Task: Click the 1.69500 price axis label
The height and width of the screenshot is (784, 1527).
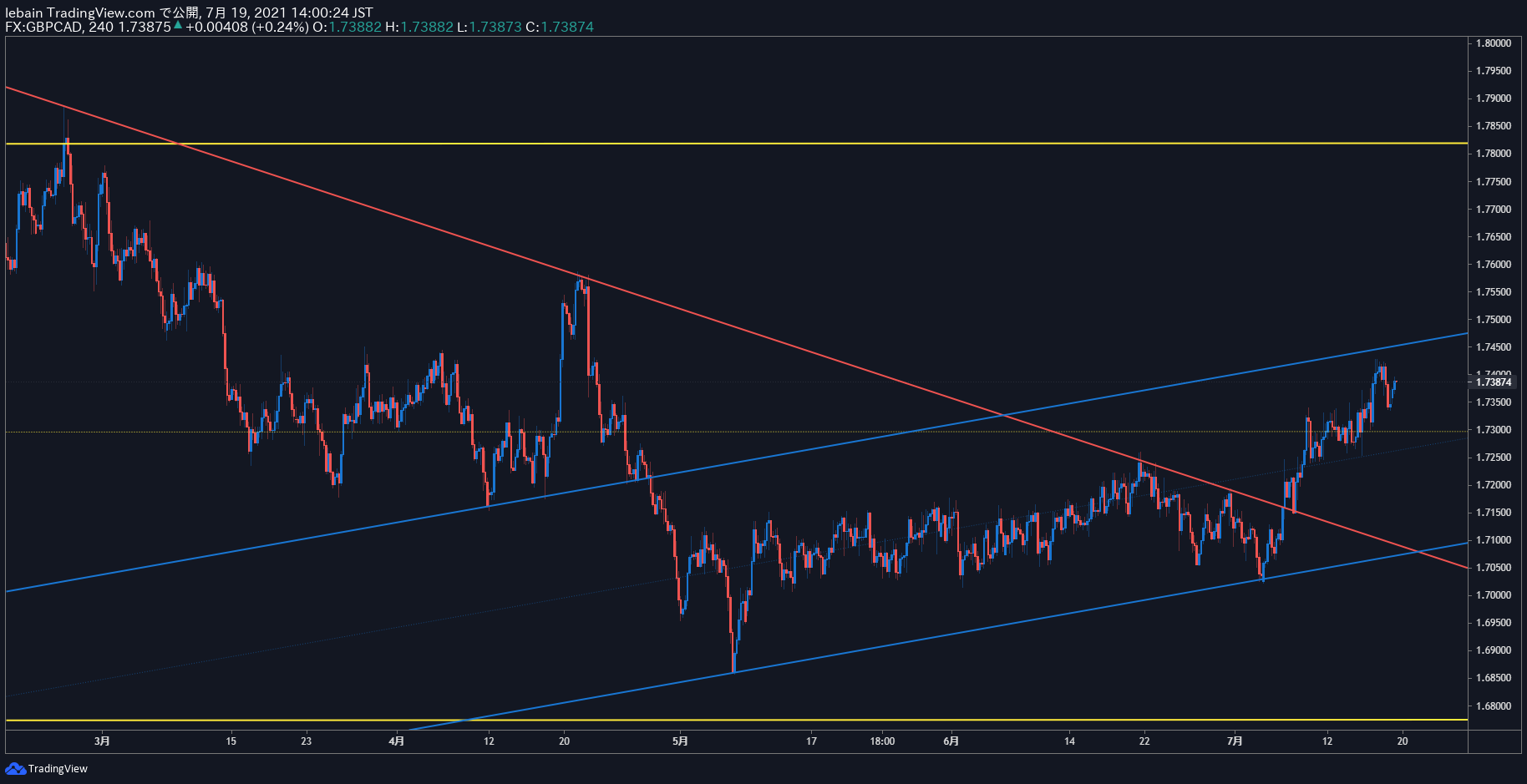Action: [x=1494, y=623]
